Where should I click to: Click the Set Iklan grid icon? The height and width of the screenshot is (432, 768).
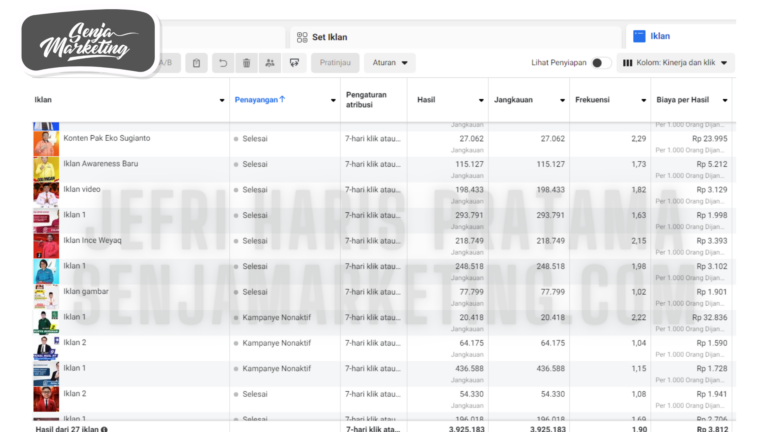pyautogui.click(x=301, y=37)
